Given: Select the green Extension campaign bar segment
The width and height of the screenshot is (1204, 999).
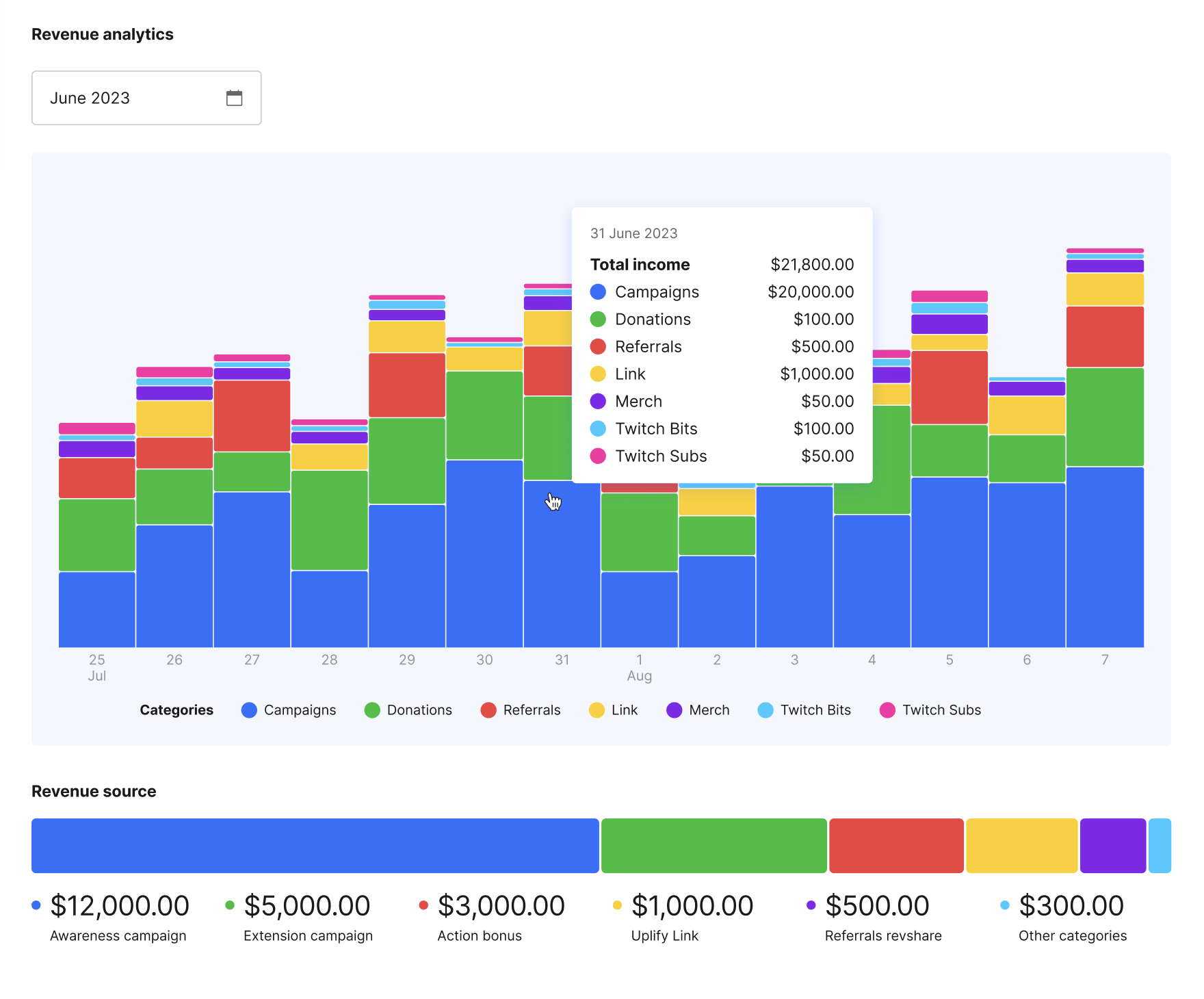Looking at the screenshot, I should click(714, 846).
